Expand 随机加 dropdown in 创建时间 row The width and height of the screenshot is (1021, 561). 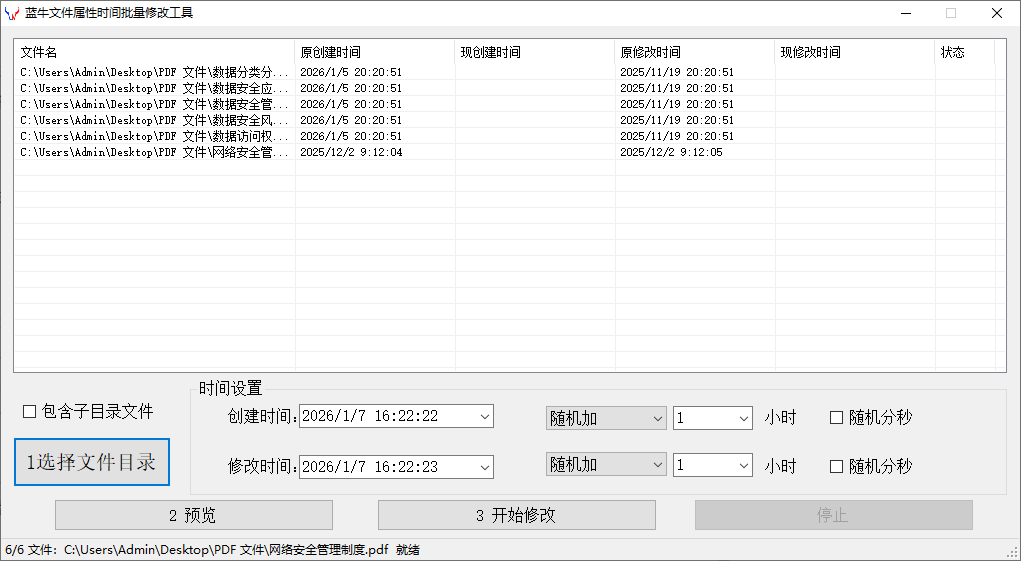[x=657, y=418]
